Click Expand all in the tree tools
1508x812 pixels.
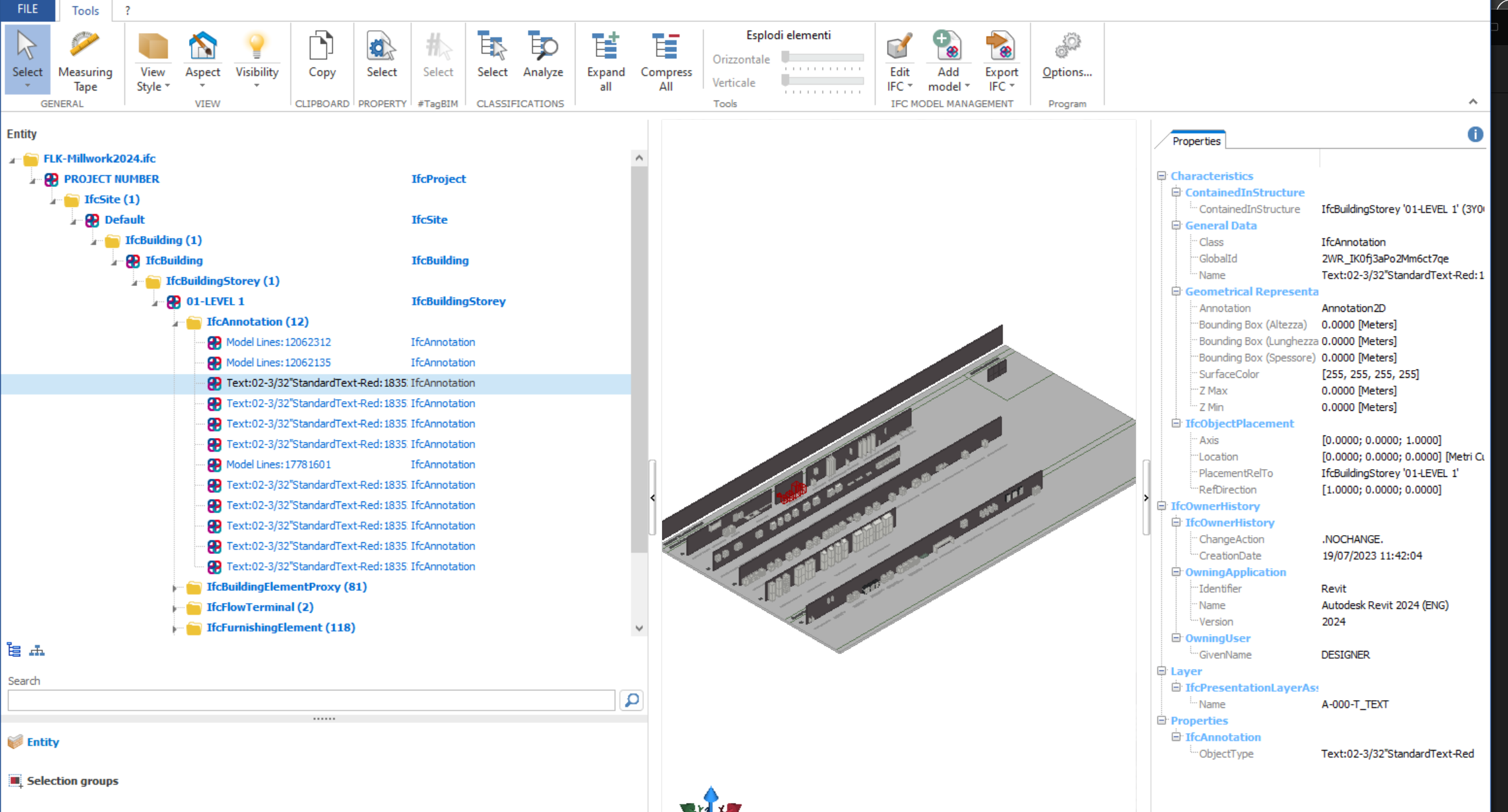pos(605,61)
